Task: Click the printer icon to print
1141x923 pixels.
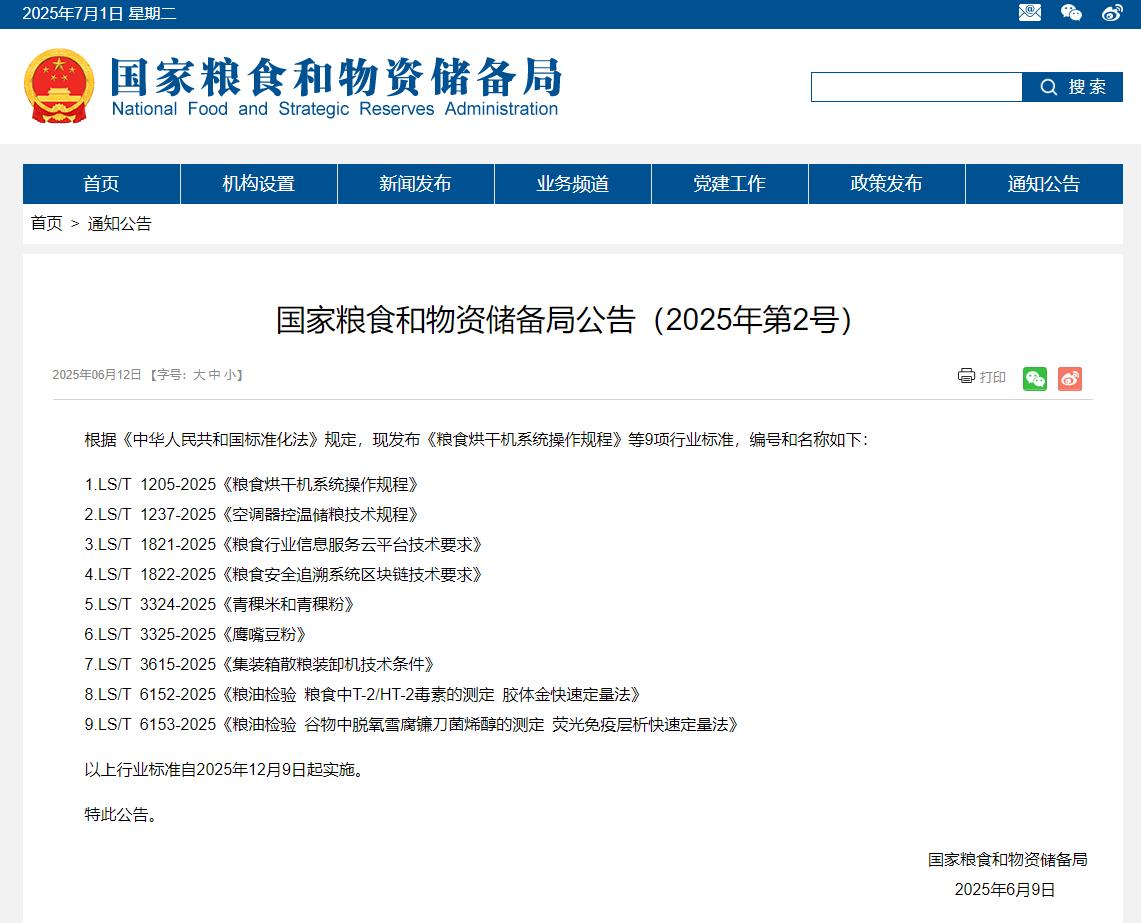Action: tap(966, 376)
